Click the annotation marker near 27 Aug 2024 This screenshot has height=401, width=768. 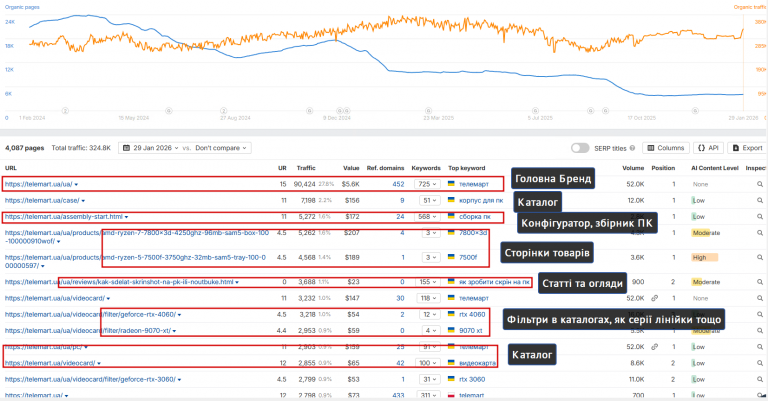223,111
